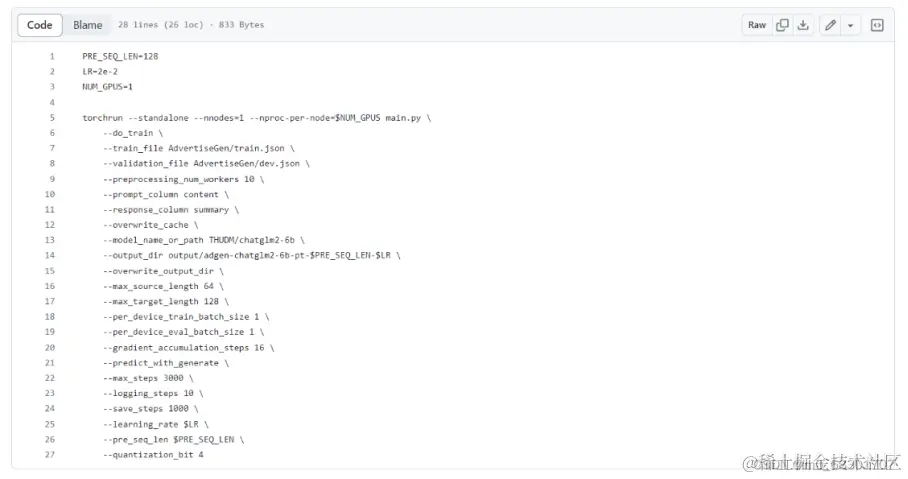Download the raw file
Image resolution: width=908 pixels, height=479 pixels.
pyautogui.click(x=803, y=25)
